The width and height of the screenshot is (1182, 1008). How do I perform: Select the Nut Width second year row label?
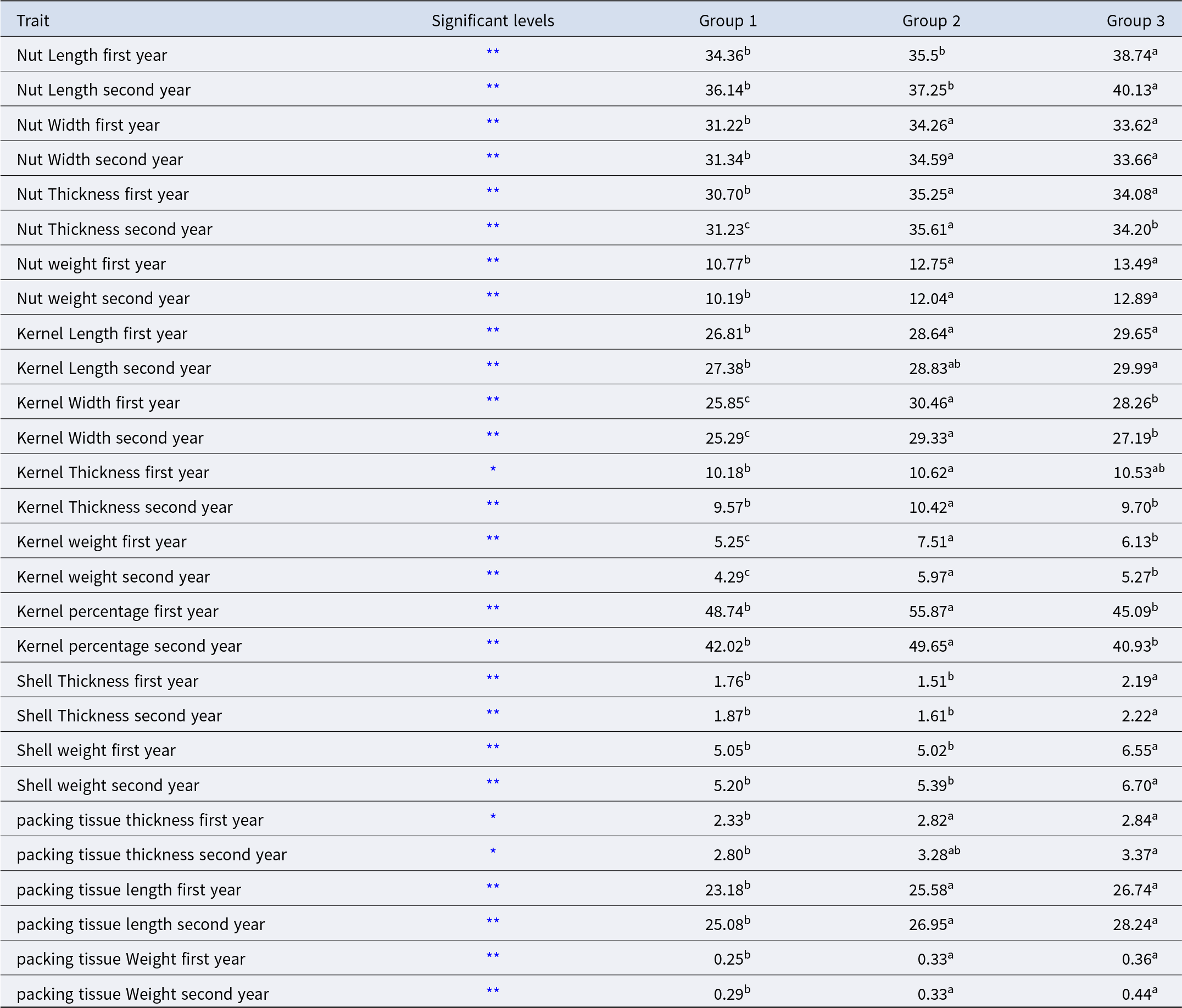(100, 160)
